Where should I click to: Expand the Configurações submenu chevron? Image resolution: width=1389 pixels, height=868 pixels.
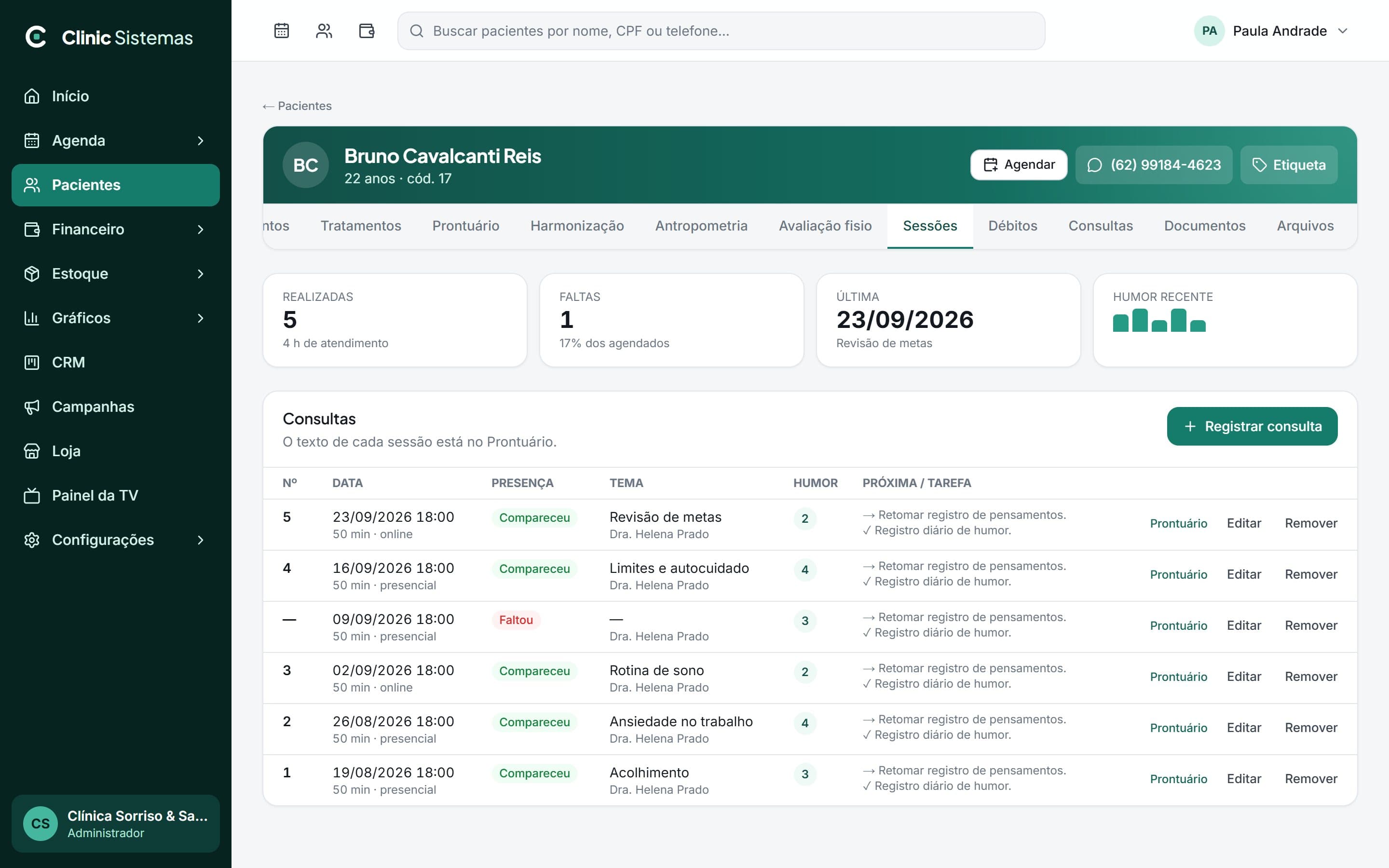[200, 540]
